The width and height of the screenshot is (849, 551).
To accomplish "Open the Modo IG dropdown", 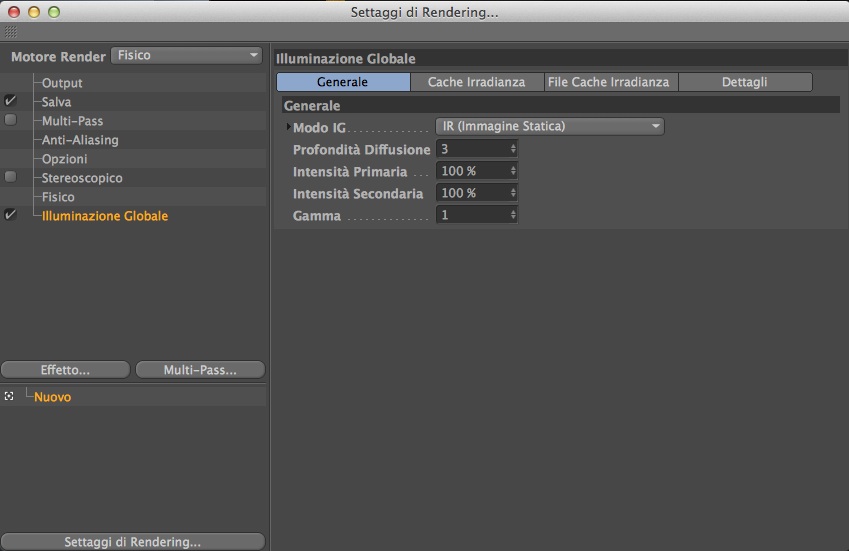I will click(550, 127).
